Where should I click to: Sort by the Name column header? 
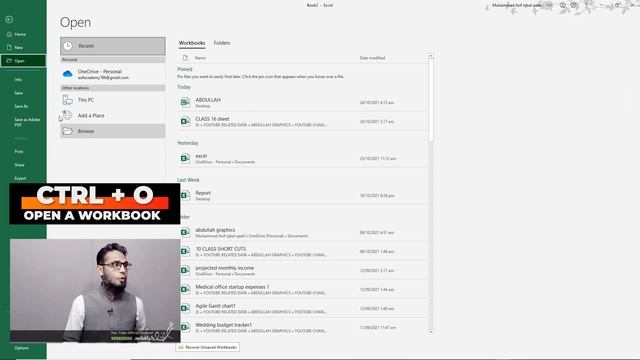click(200, 58)
